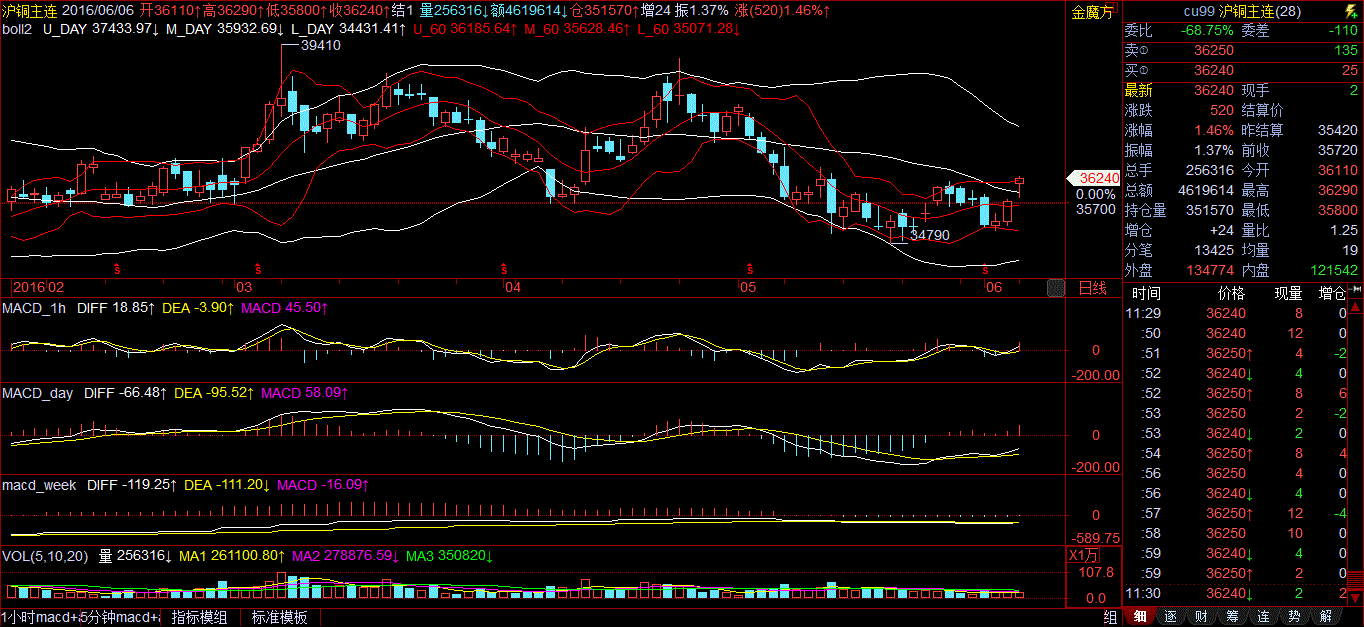Screen dimensions: 1364x627
Task: Toggle the X1万 volume unit box
Action: 1081,555
